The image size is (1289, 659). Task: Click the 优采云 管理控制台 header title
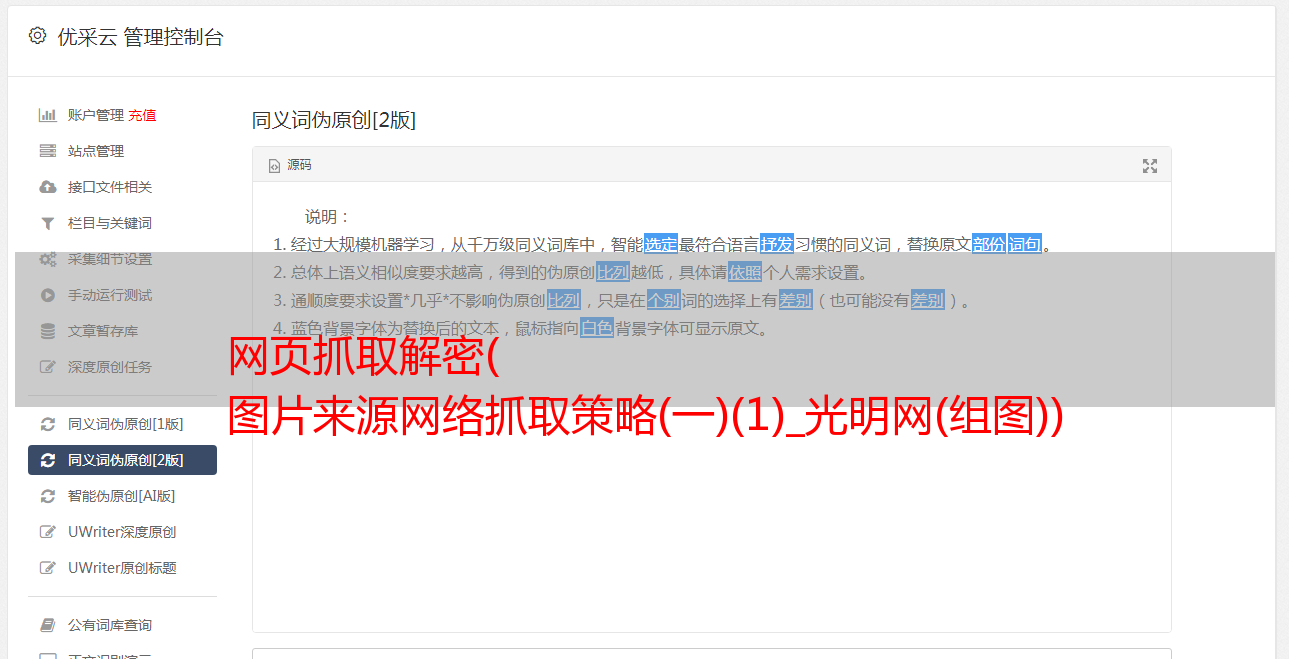click(140, 37)
